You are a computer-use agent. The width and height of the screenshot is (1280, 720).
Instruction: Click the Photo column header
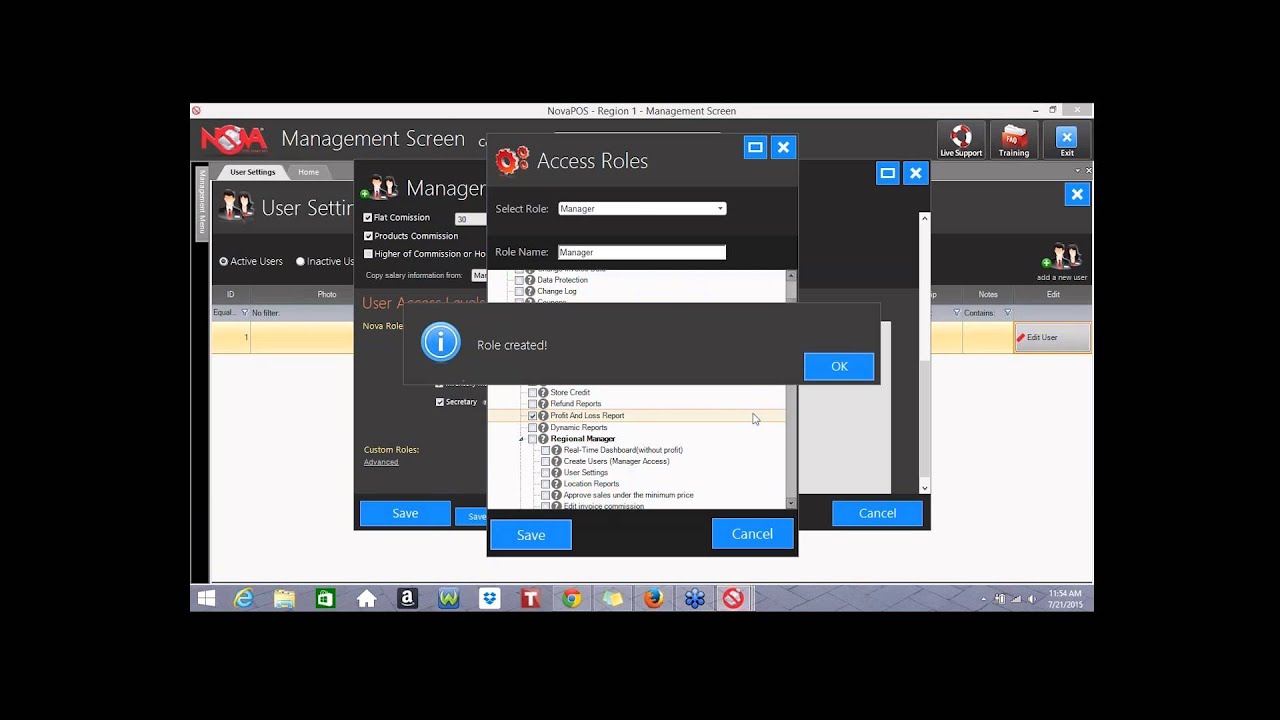tap(327, 294)
